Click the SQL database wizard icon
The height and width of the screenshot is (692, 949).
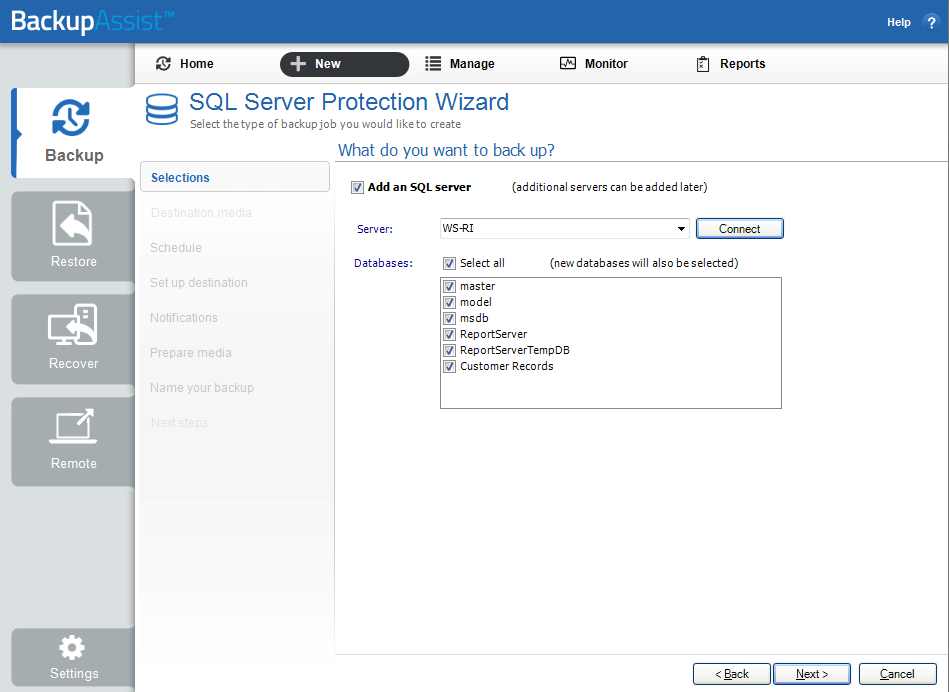(162, 110)
